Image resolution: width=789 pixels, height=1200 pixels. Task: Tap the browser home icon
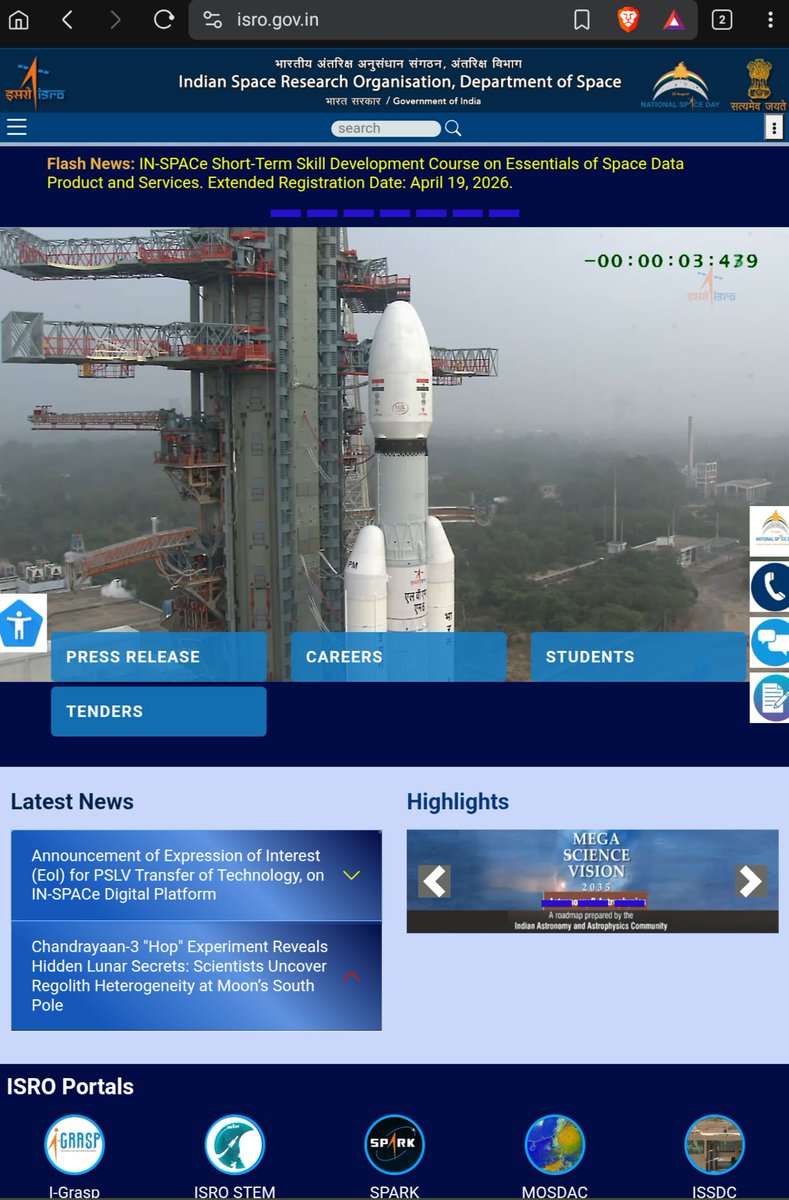click(x=19, y=19)
